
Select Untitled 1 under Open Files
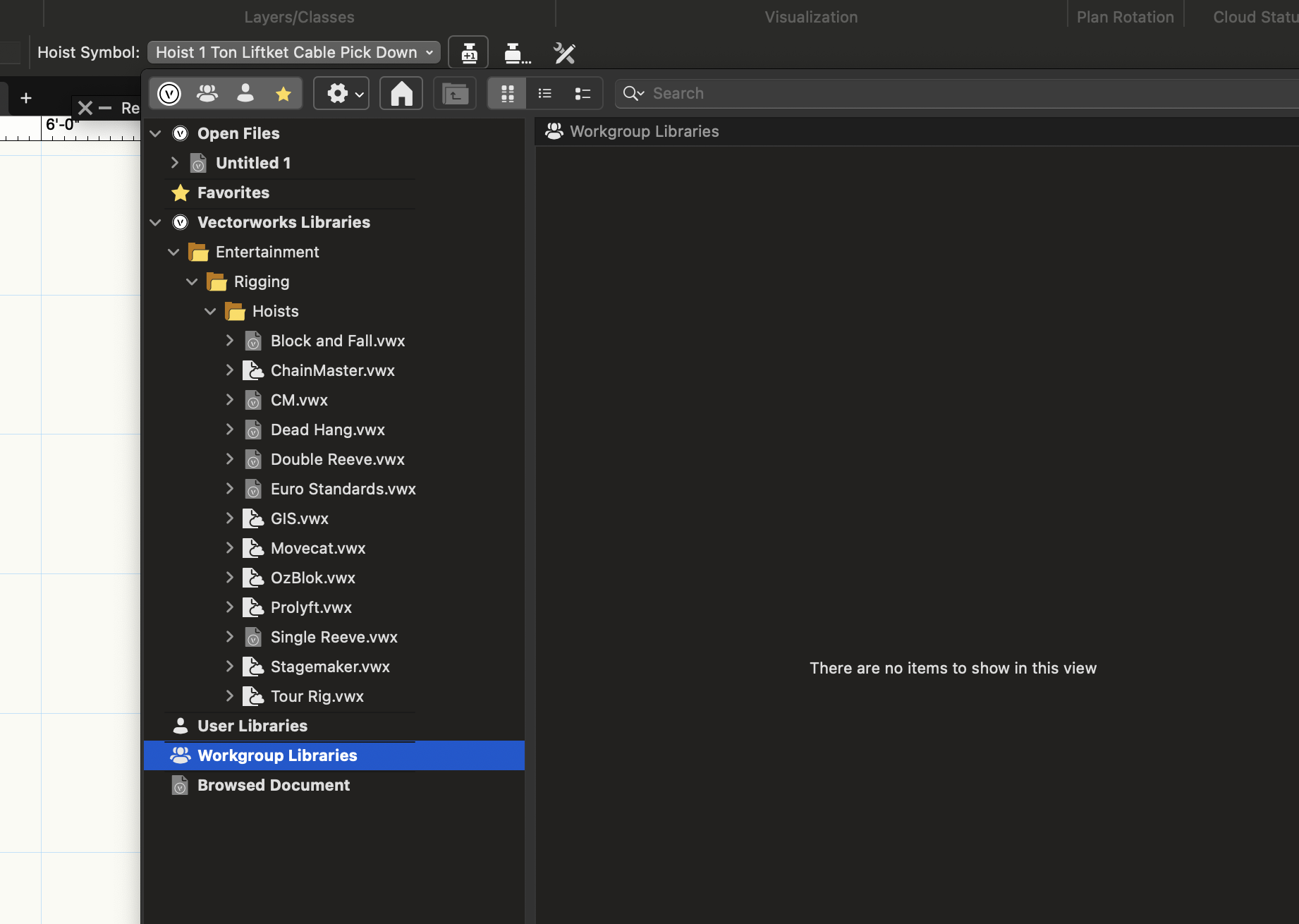point(252,162)
